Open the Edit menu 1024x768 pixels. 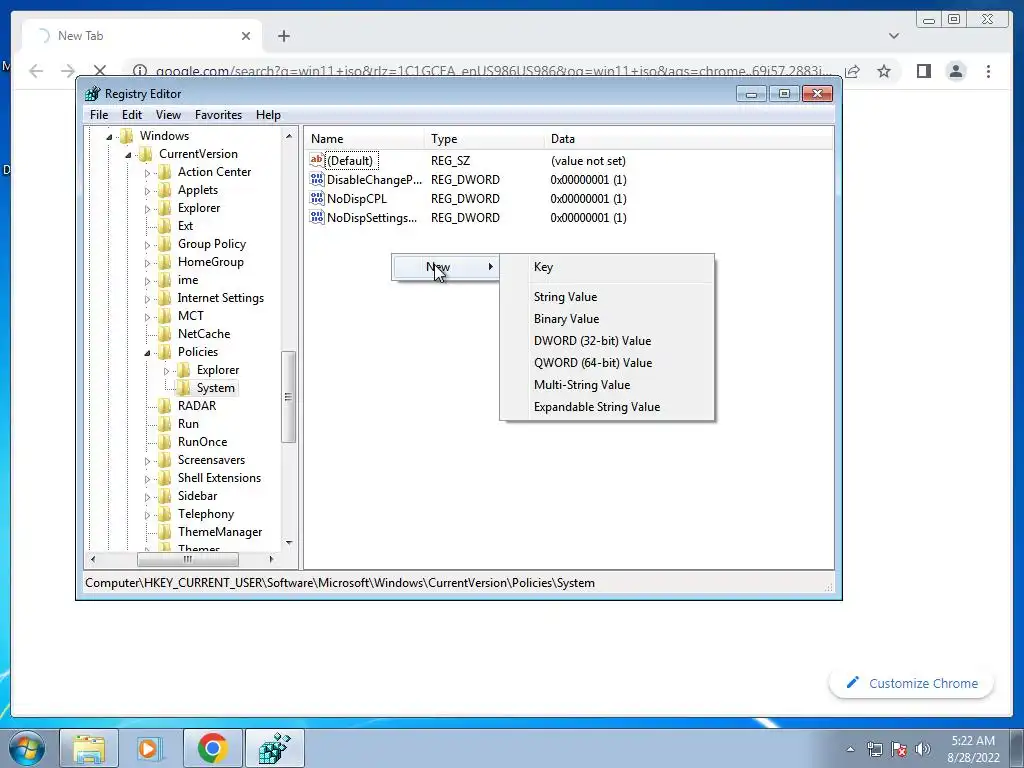tap(132, 114)
